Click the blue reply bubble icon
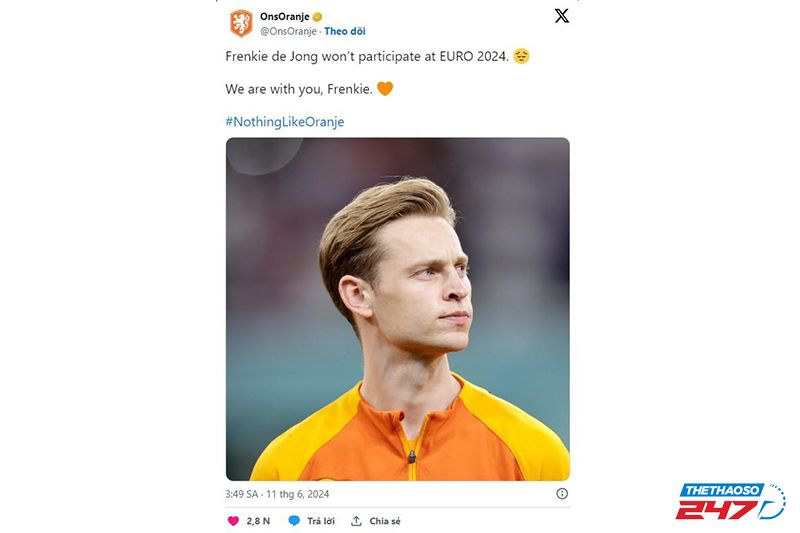 [x=294, y=521]
